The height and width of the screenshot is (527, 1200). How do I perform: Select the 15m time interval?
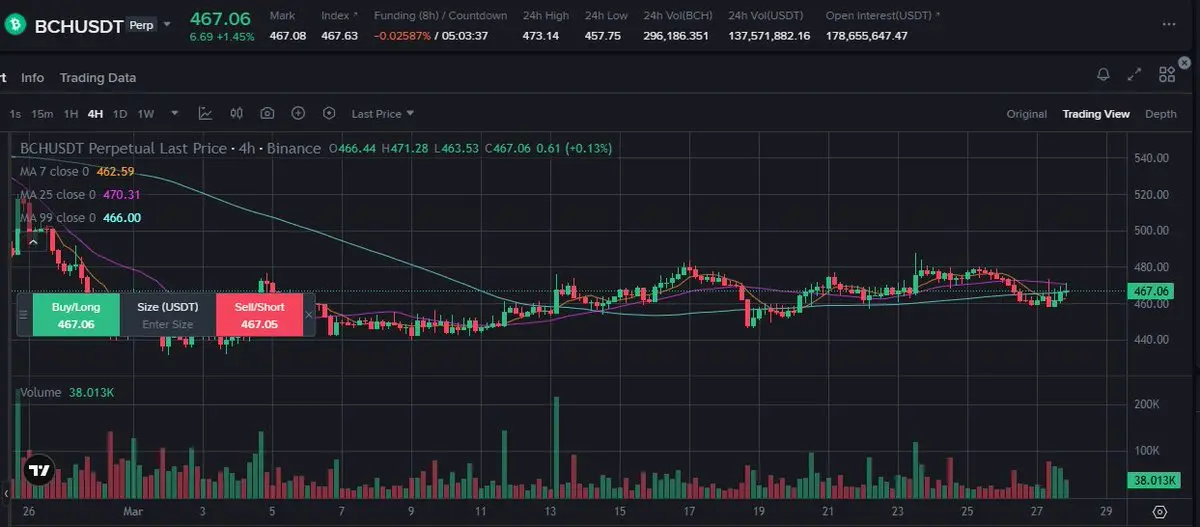click(x=42, y=114)
